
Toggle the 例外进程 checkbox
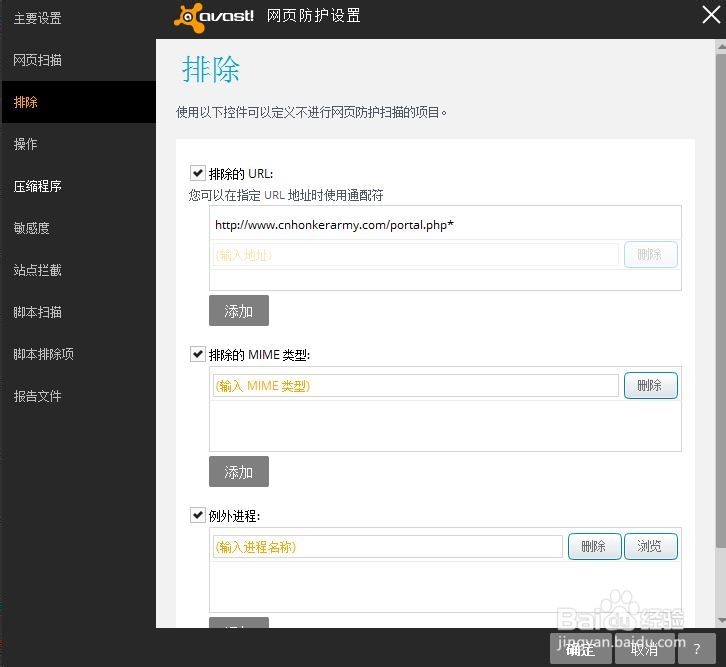(198, 515)
